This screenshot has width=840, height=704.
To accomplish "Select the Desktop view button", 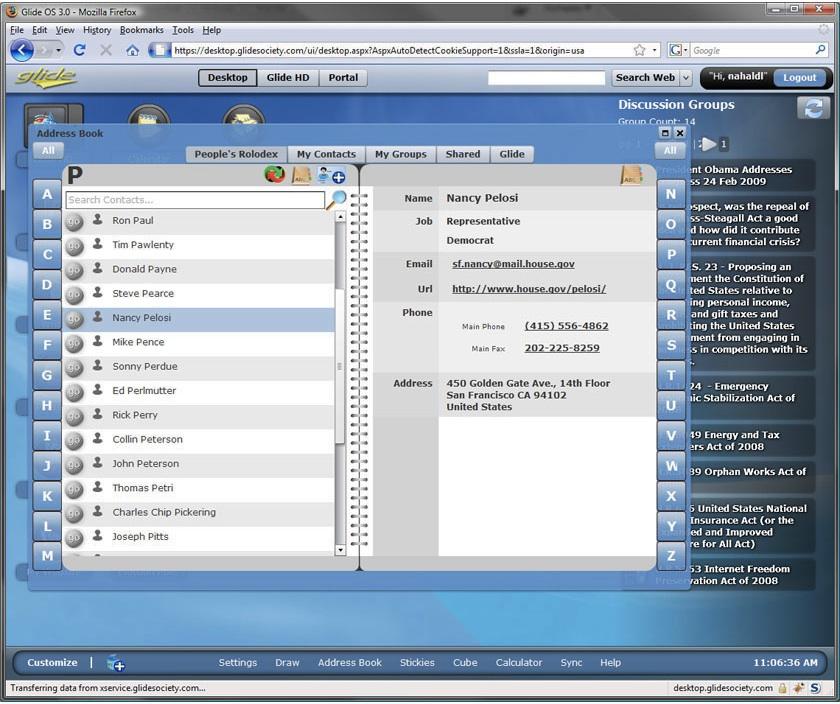I will point(228,78).
